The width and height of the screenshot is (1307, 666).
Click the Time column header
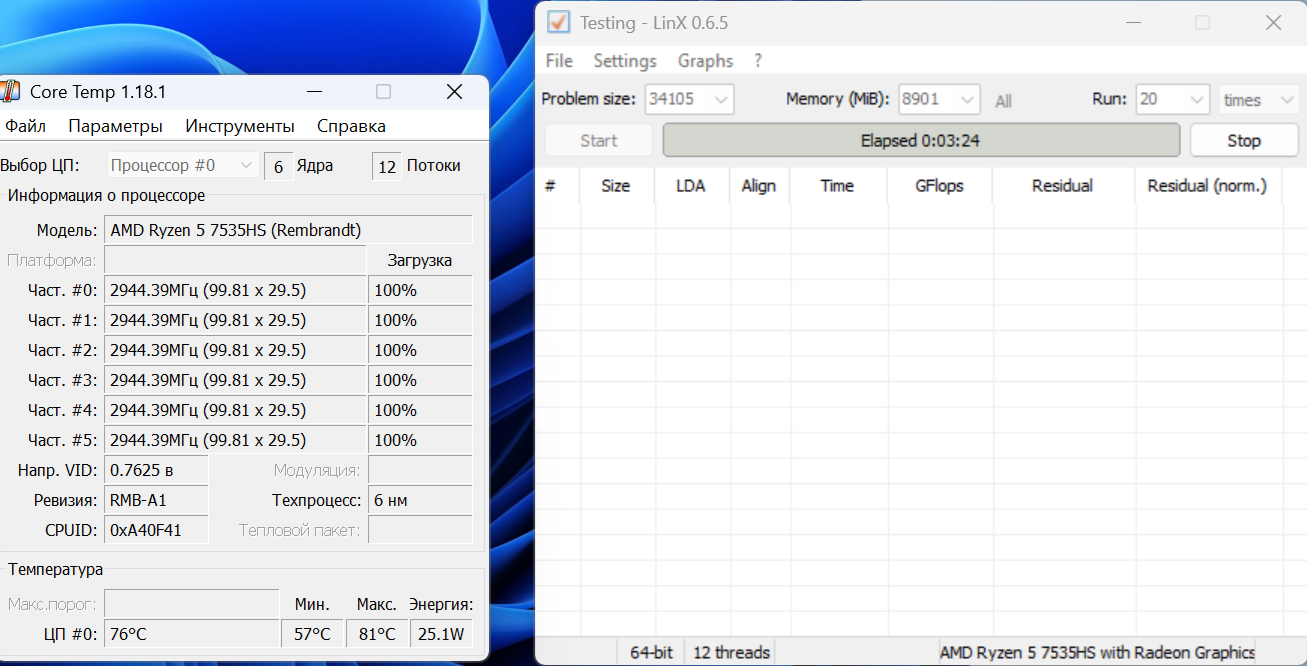click(x=837, y=186)
